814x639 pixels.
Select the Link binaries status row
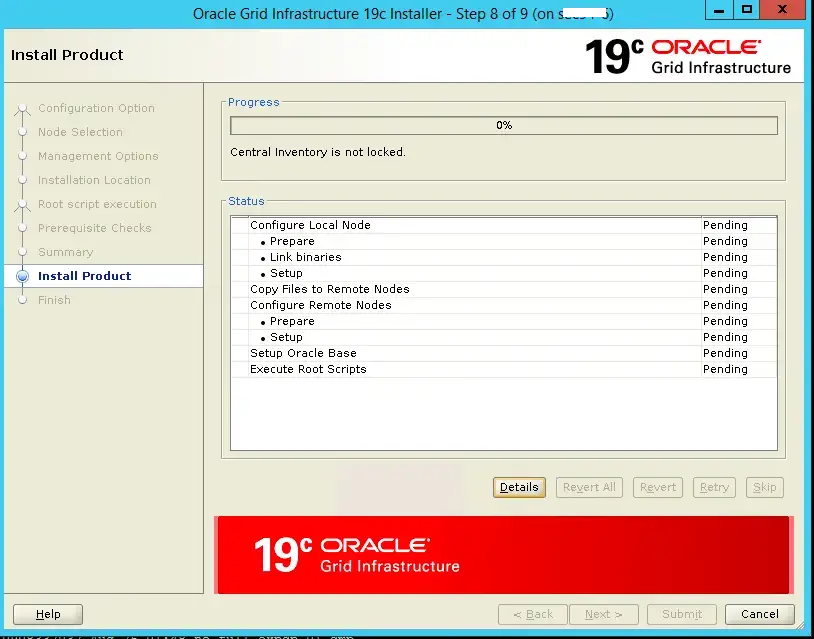click(305, 257)
